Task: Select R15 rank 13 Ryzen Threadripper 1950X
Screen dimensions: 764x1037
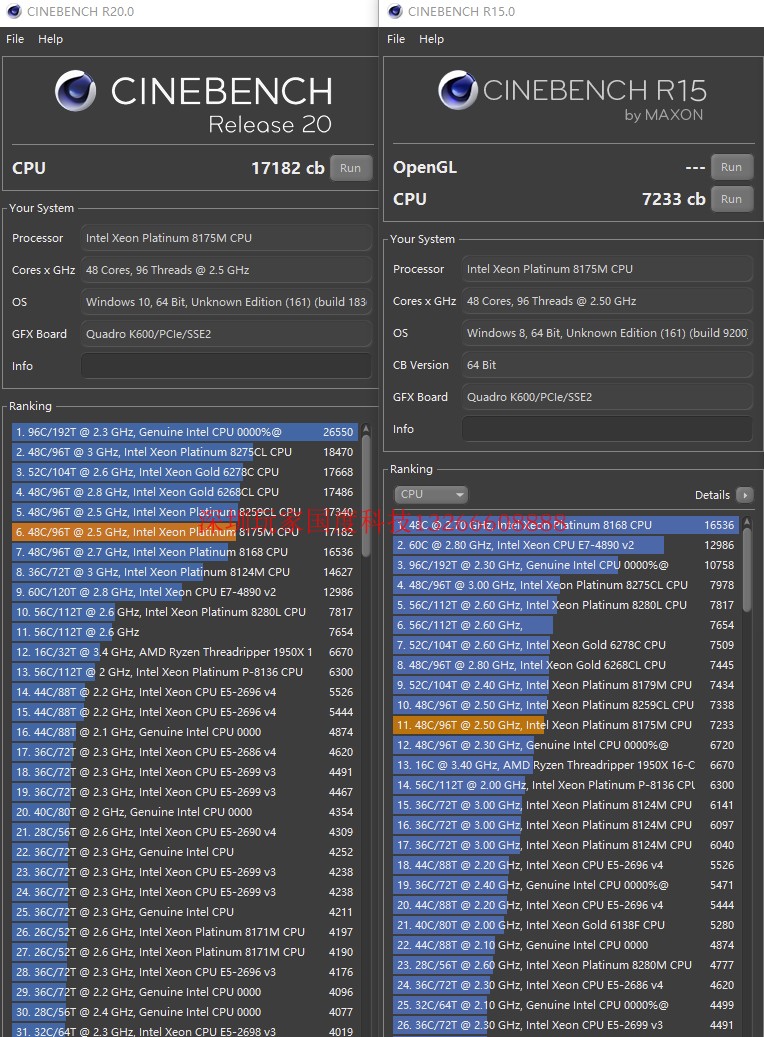Action: coord(566,765)
